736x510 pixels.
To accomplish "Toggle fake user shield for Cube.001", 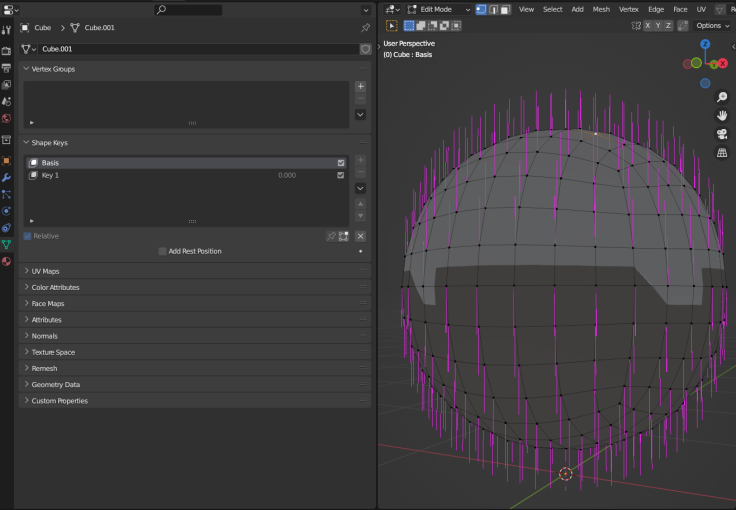I will (x=365, y=49).
